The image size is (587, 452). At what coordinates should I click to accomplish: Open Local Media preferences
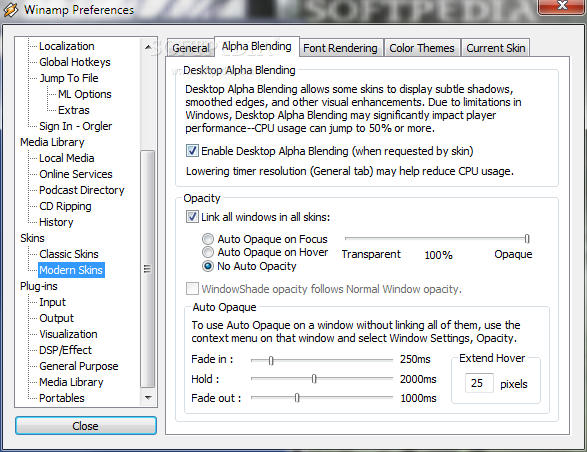(x=67, y=158)
